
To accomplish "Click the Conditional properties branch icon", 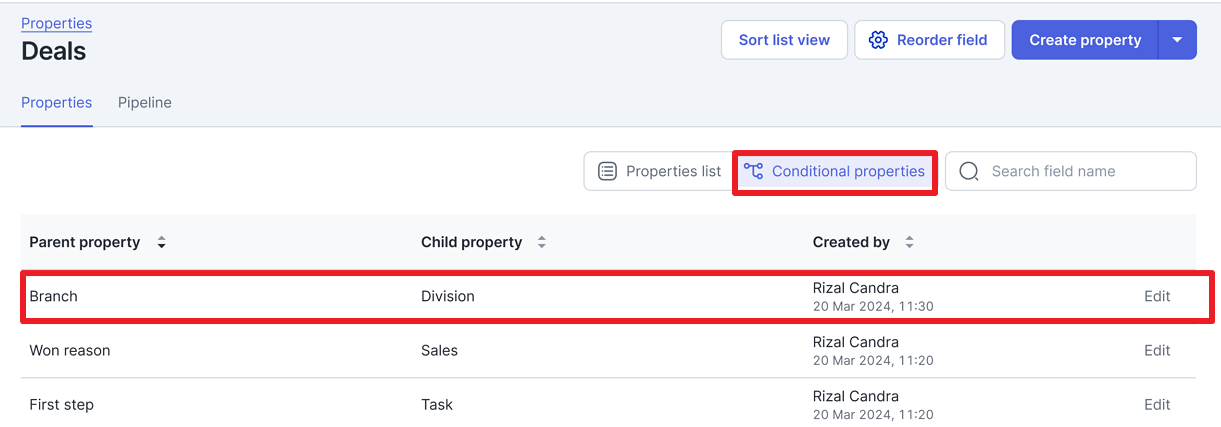I will [753, 171].
